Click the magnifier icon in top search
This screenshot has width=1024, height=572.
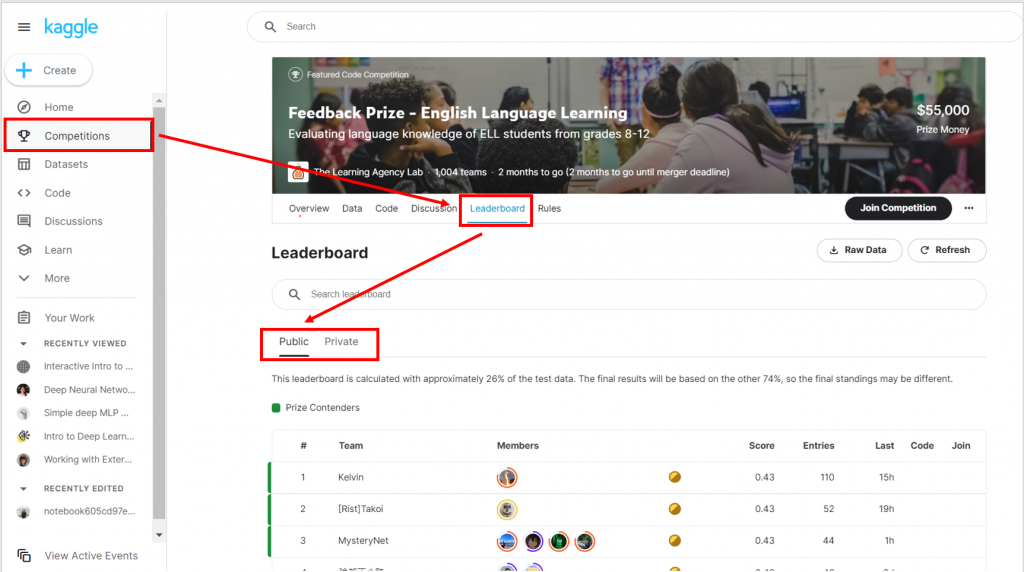(270, 27)
